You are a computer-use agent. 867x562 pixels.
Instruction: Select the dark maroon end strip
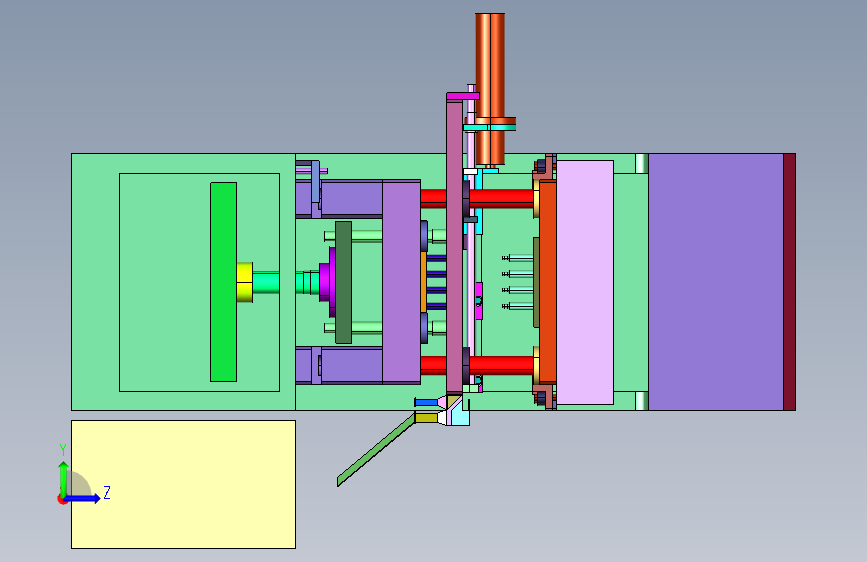point(790,282)
